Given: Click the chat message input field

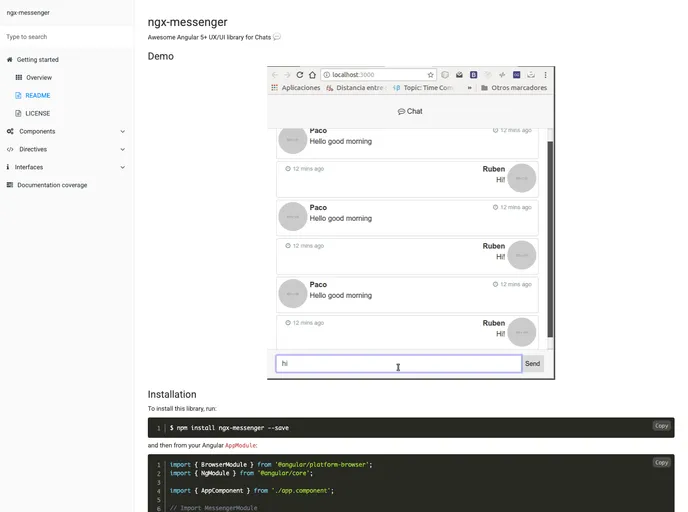Looking at the screenshot, I should [398, 364].
